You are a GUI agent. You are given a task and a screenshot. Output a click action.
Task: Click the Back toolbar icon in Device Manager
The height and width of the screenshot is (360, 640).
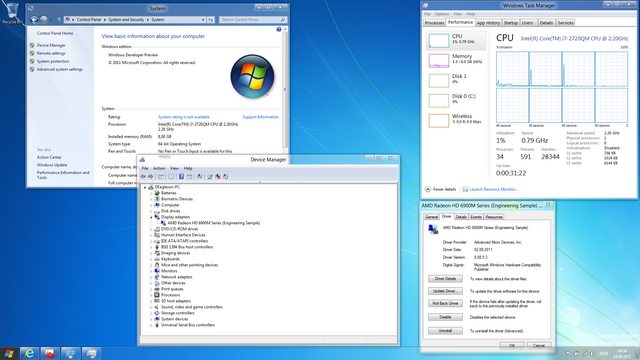coord(143,176)
